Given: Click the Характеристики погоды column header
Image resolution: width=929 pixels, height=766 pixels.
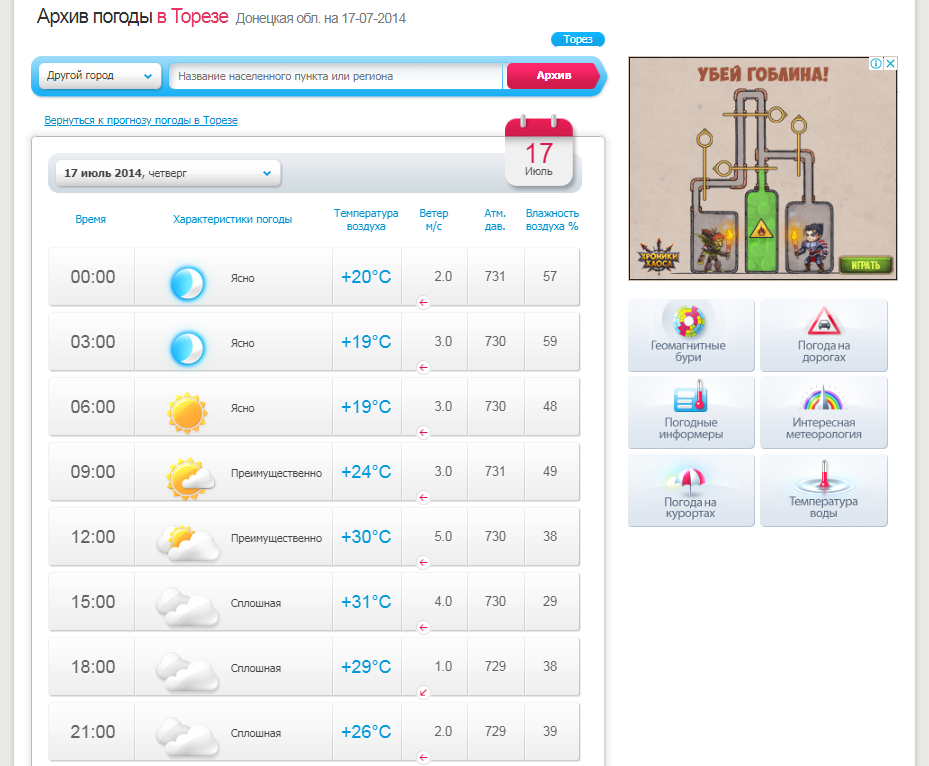Looking at the screenshot, I should point(232,219).
